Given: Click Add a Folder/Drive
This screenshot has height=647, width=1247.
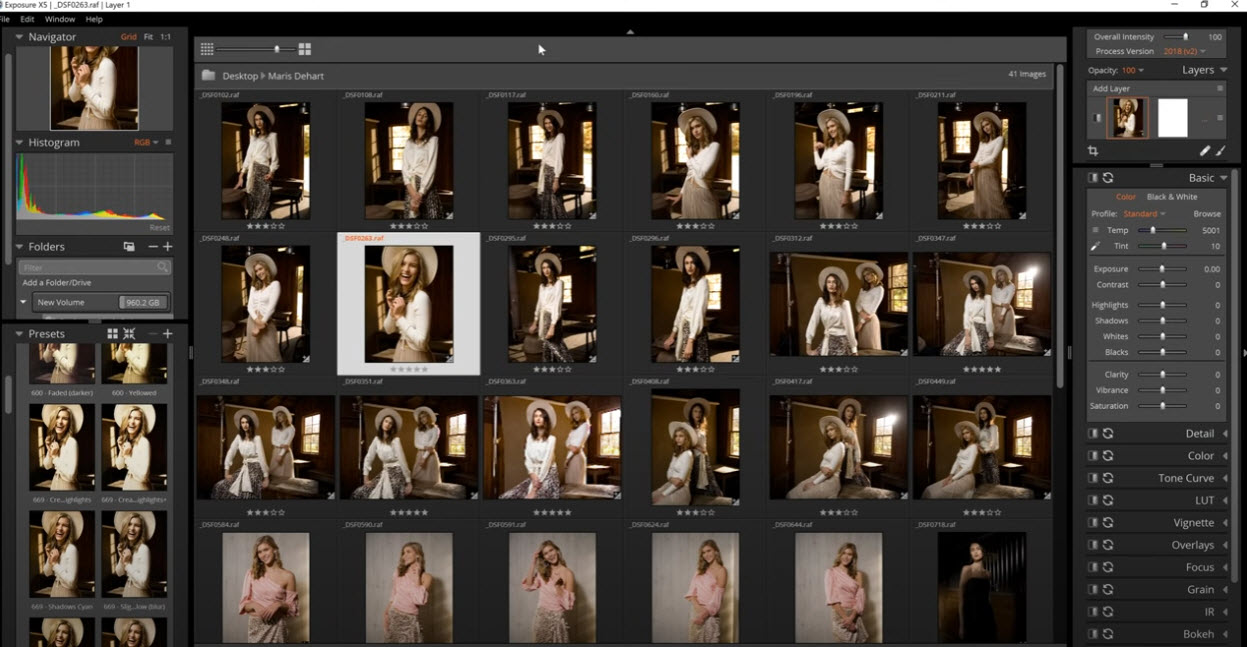Looking at the screenshot, I should (58, 283).
